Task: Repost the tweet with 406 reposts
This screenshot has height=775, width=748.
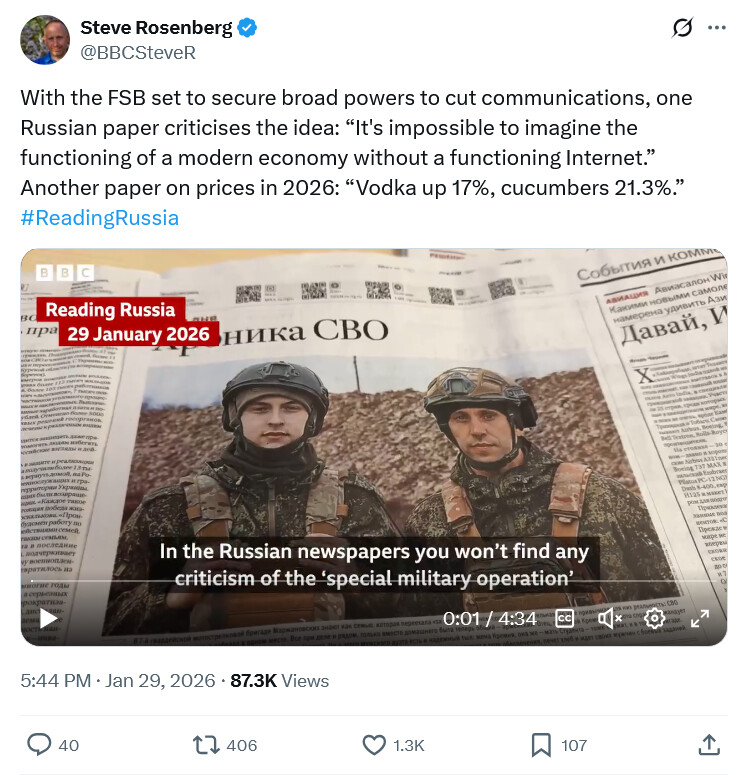Action: point(206,745)
